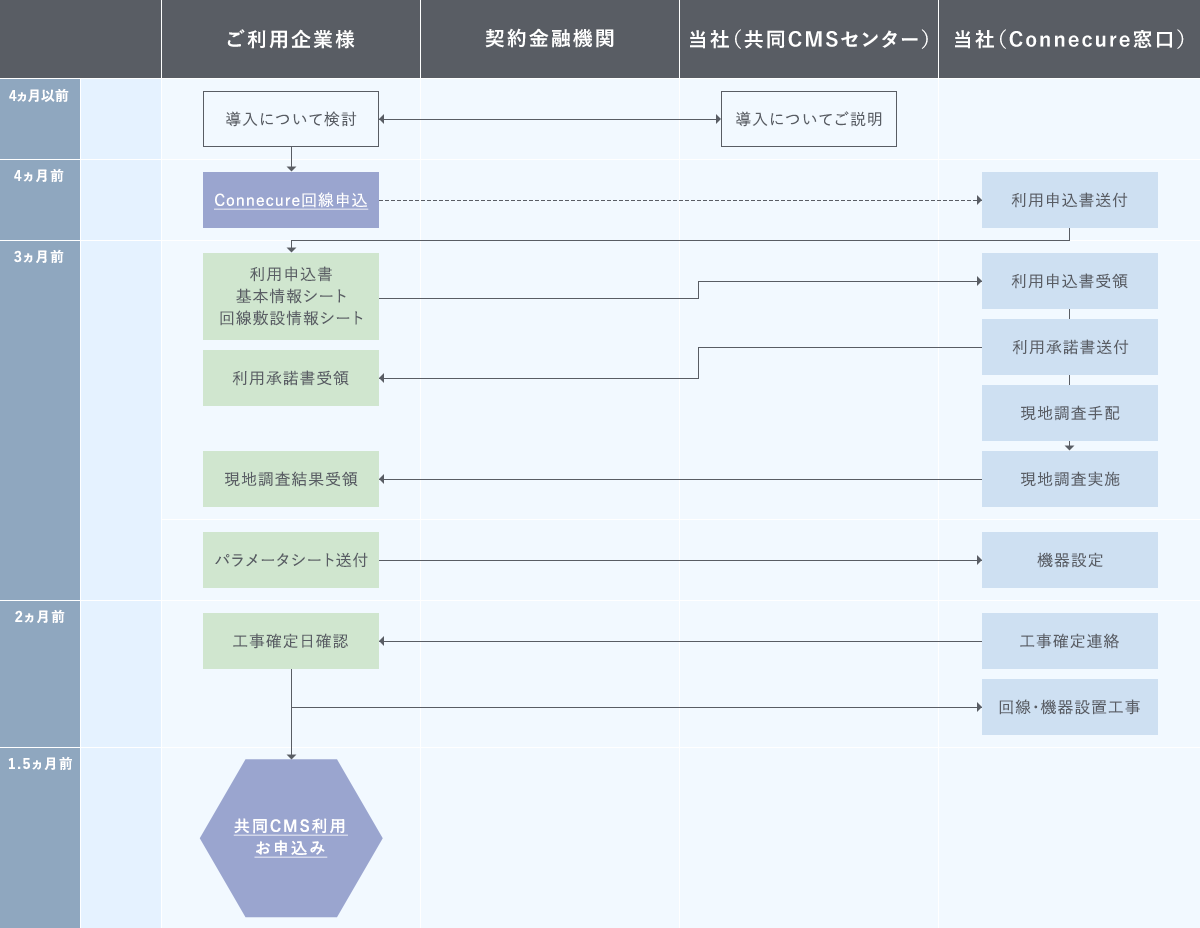Select the 現地調査手配 step box
The image size is (1200, 928).
1069,413
